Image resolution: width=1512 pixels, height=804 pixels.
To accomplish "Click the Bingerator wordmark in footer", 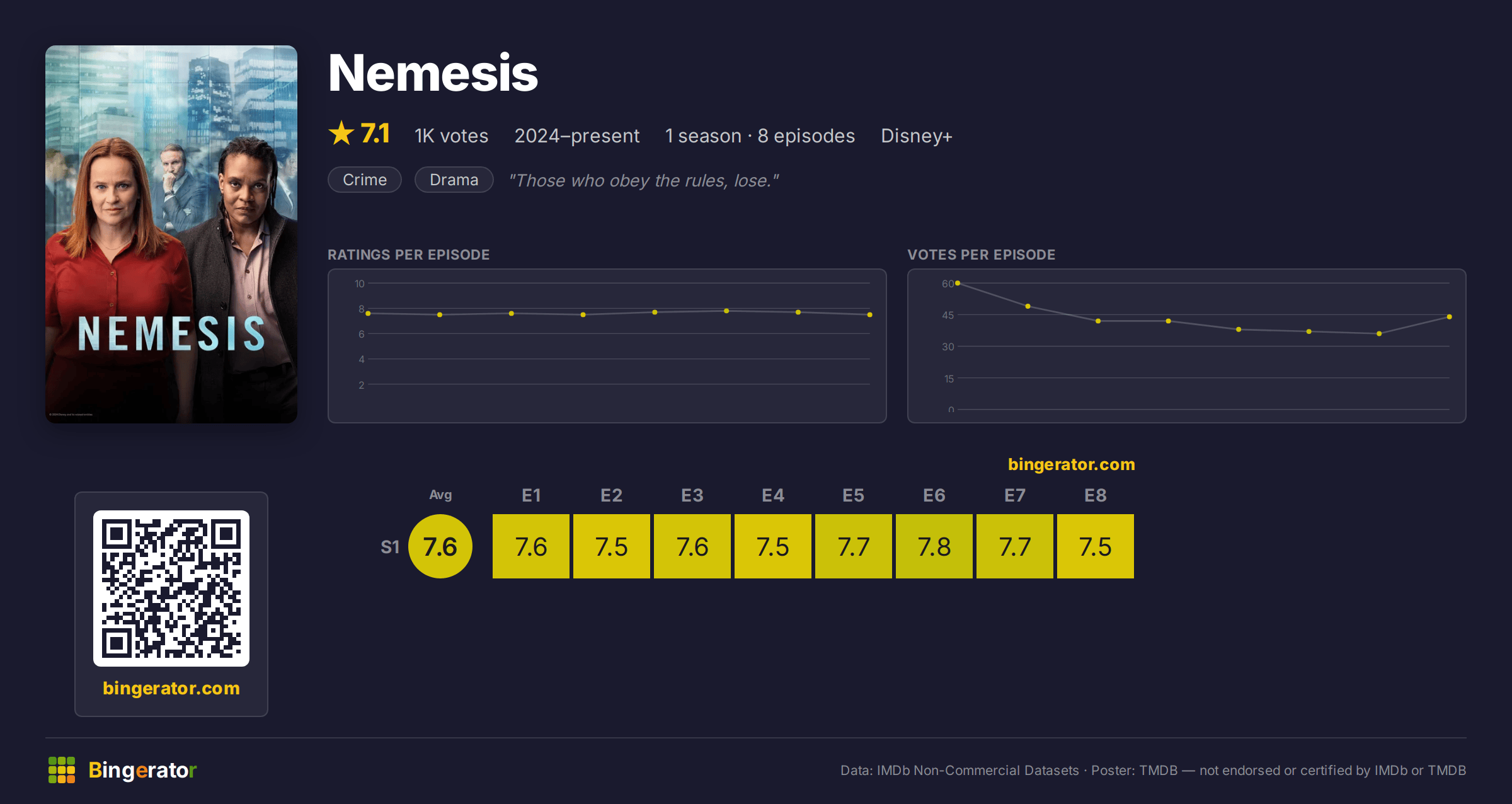I will (x=142, y=770).
